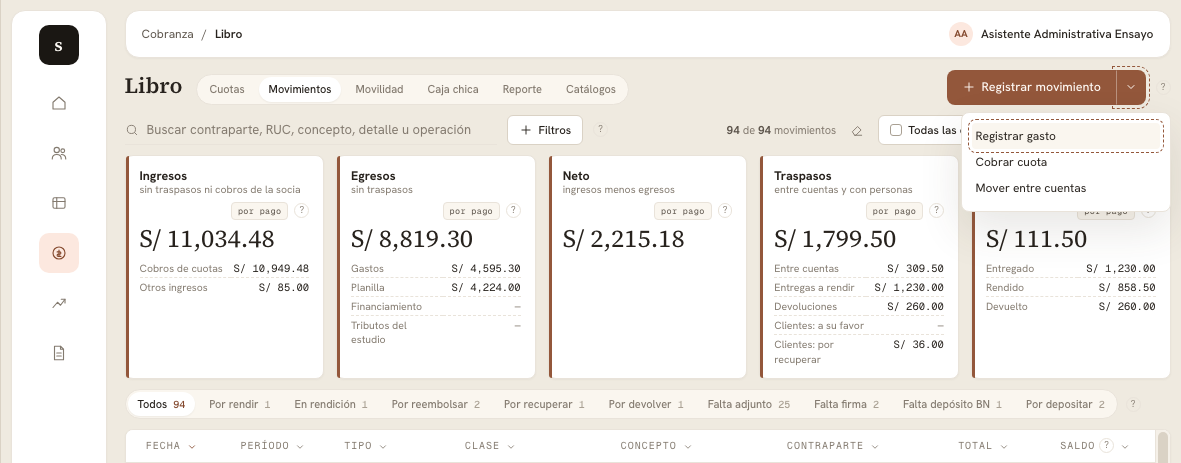
Task: Switch to Cuotas tab
Action: click(227, 89)
